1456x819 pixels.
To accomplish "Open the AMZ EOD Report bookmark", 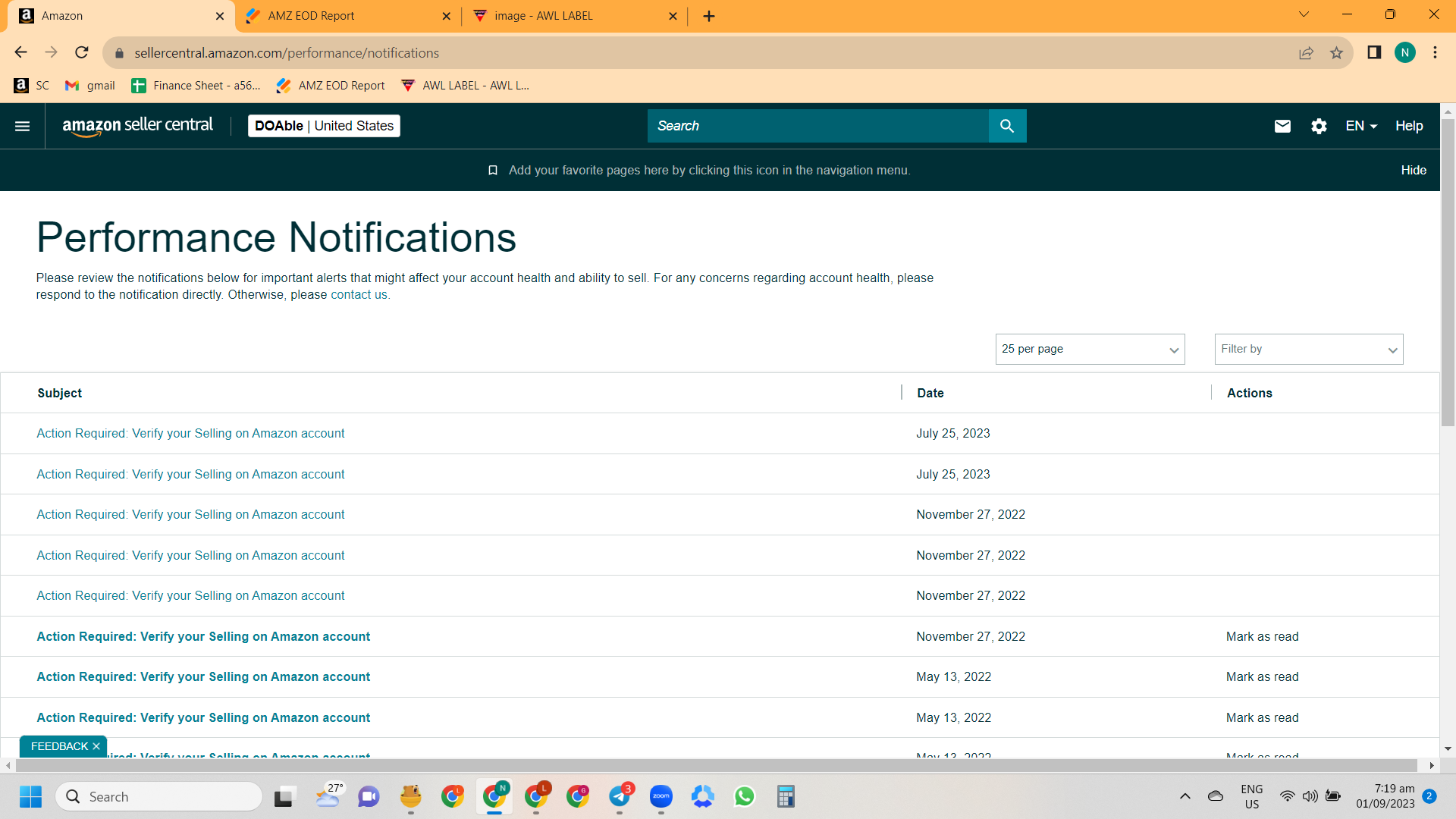I will [331, 86].
